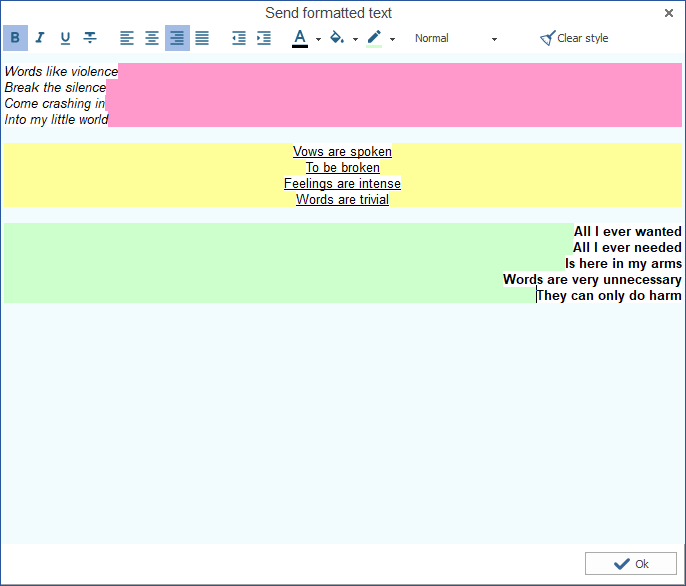Open highlight color dropdown arrow

(392, 39)
